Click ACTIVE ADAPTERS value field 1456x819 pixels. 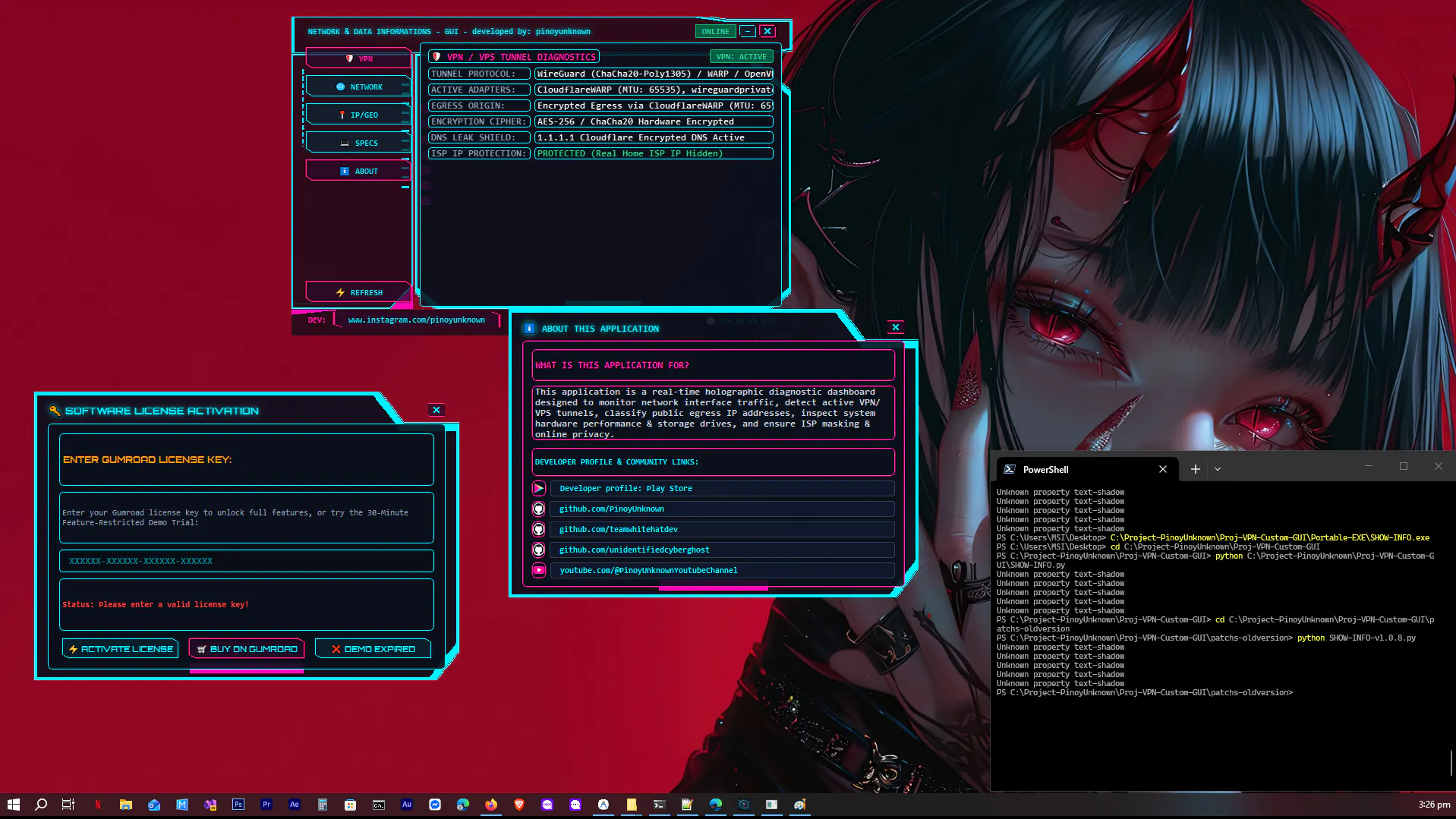point(654,90)
